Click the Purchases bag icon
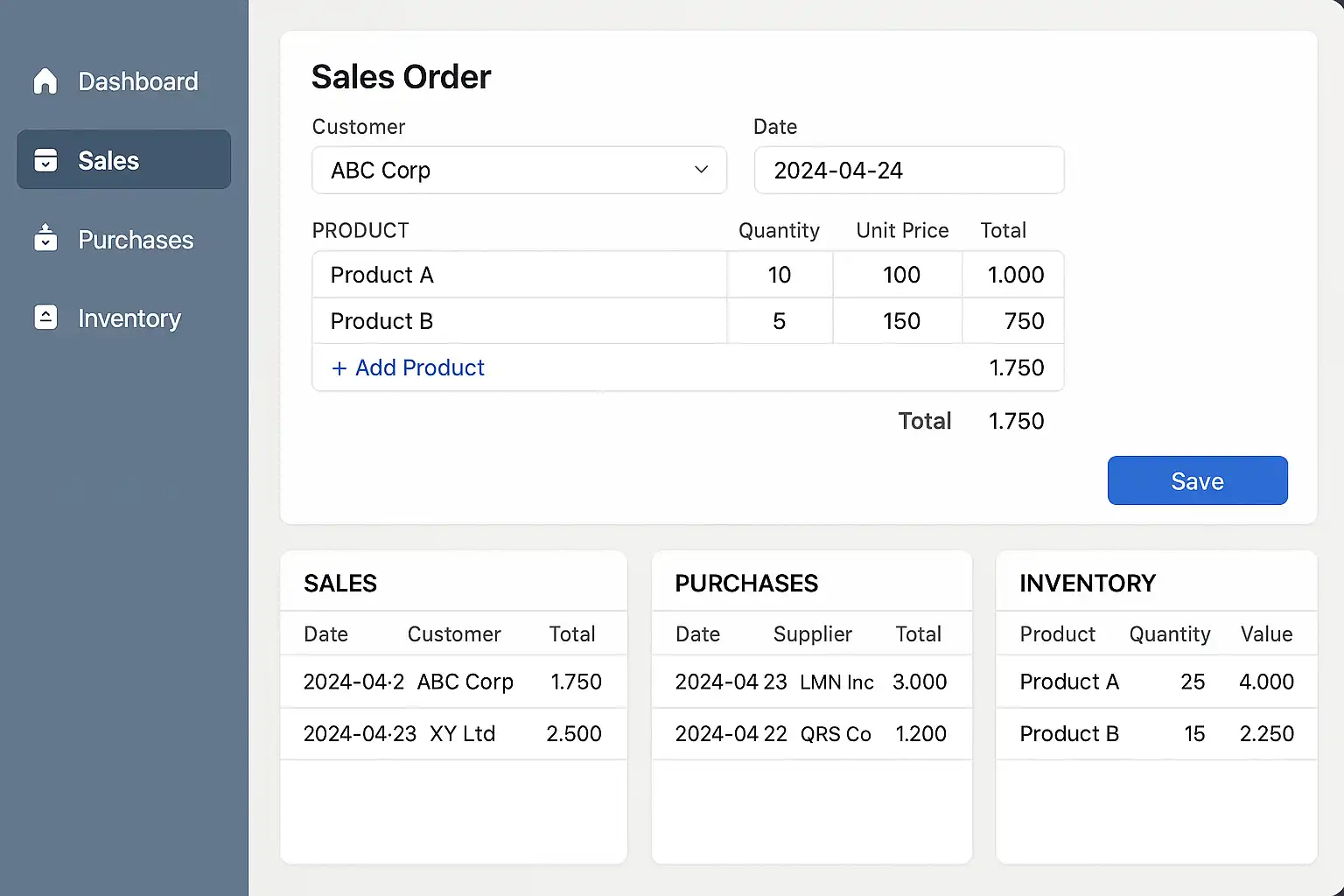The height and width of the screenshot is (896, 1344). [x=45, y=238]
